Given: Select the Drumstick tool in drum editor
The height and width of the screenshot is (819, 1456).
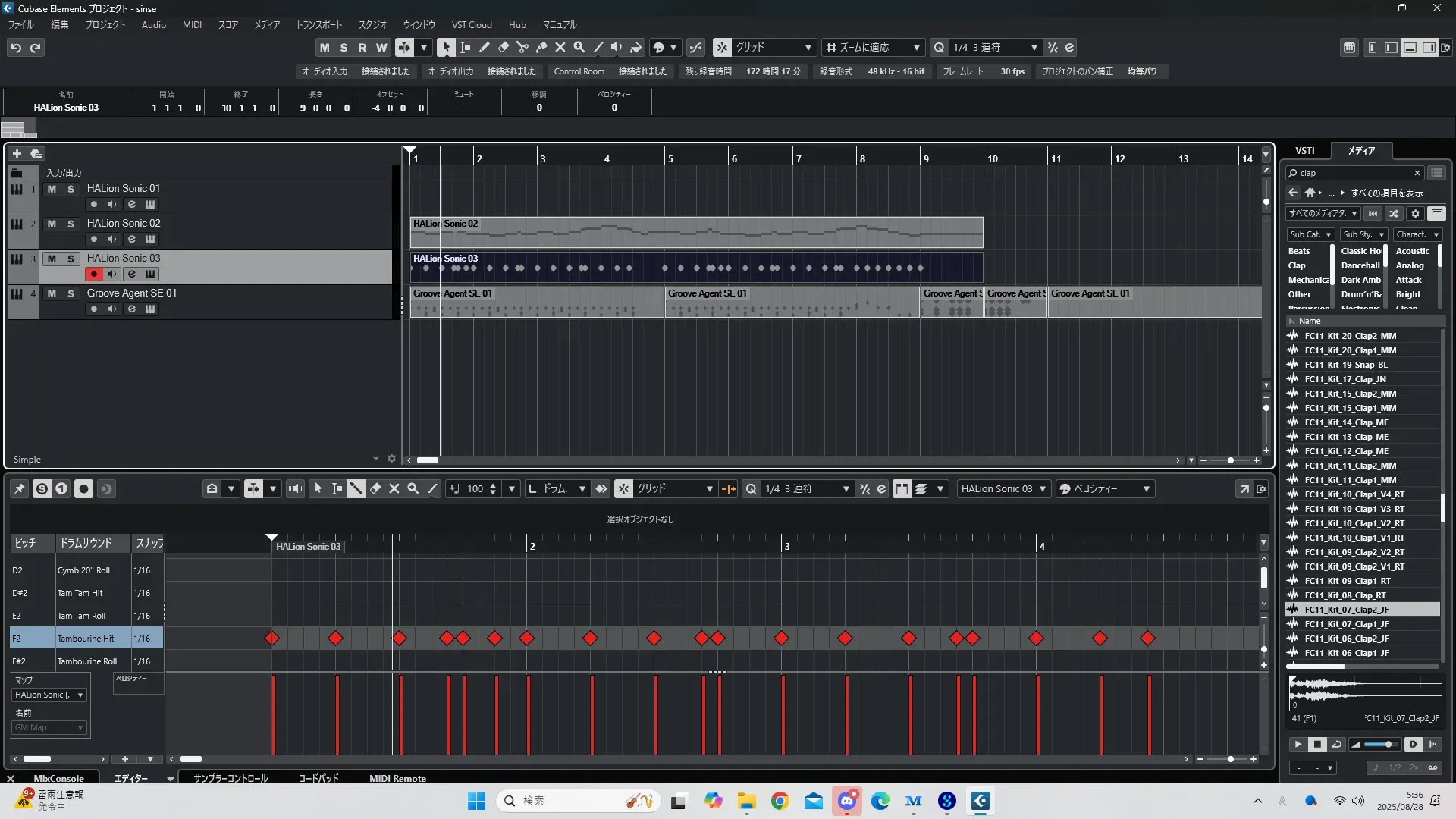Looking at the screenshot, I should pos(356,489).
